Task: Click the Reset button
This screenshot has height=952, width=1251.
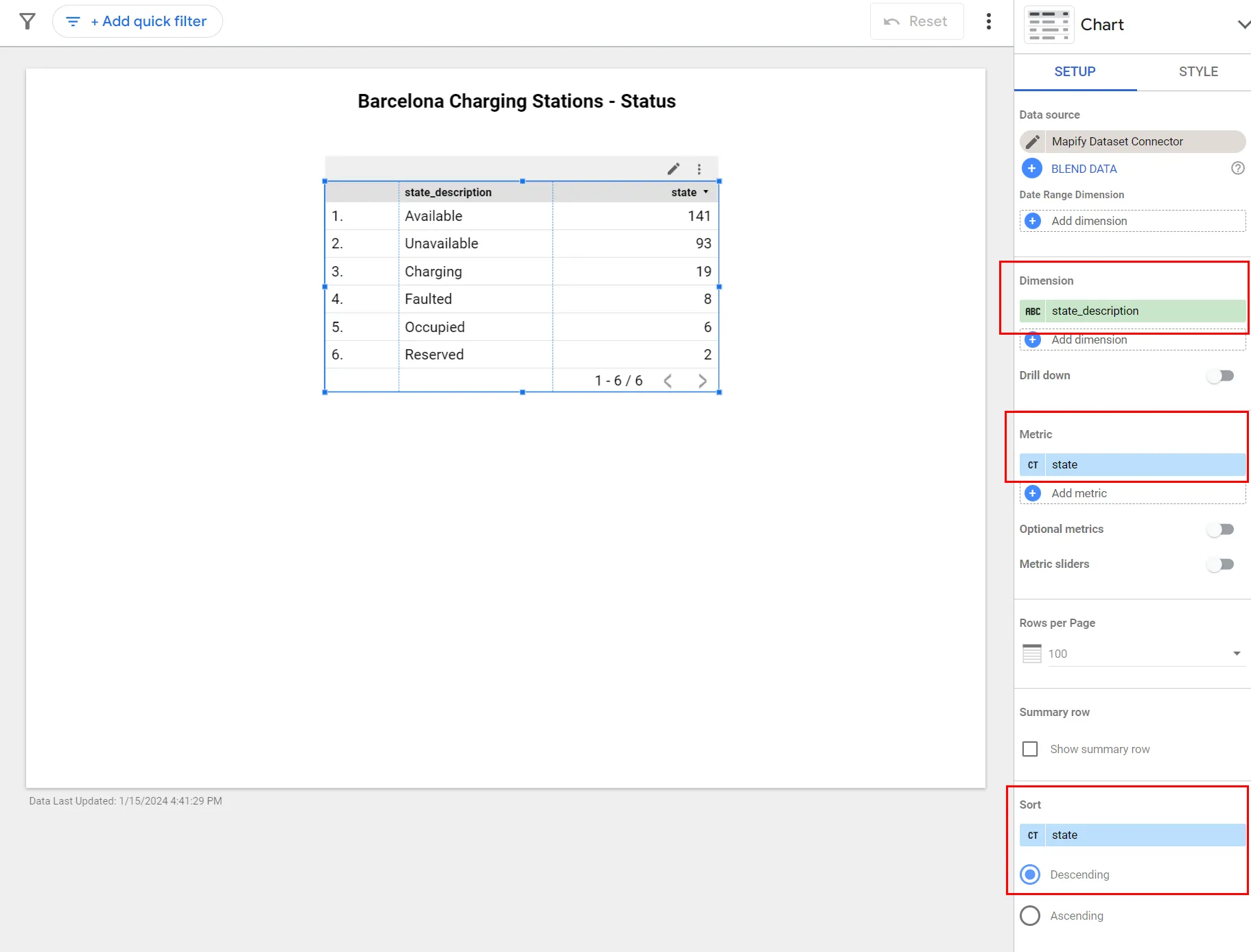Action: click(917, 21)
